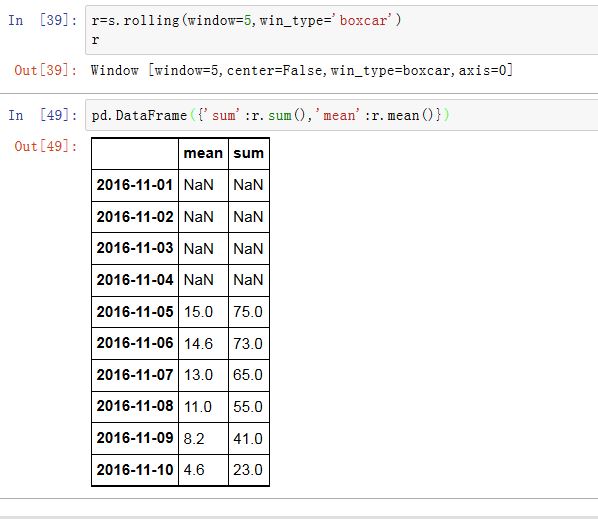Click the Out[49] prompt label

[x=46, y=146]
